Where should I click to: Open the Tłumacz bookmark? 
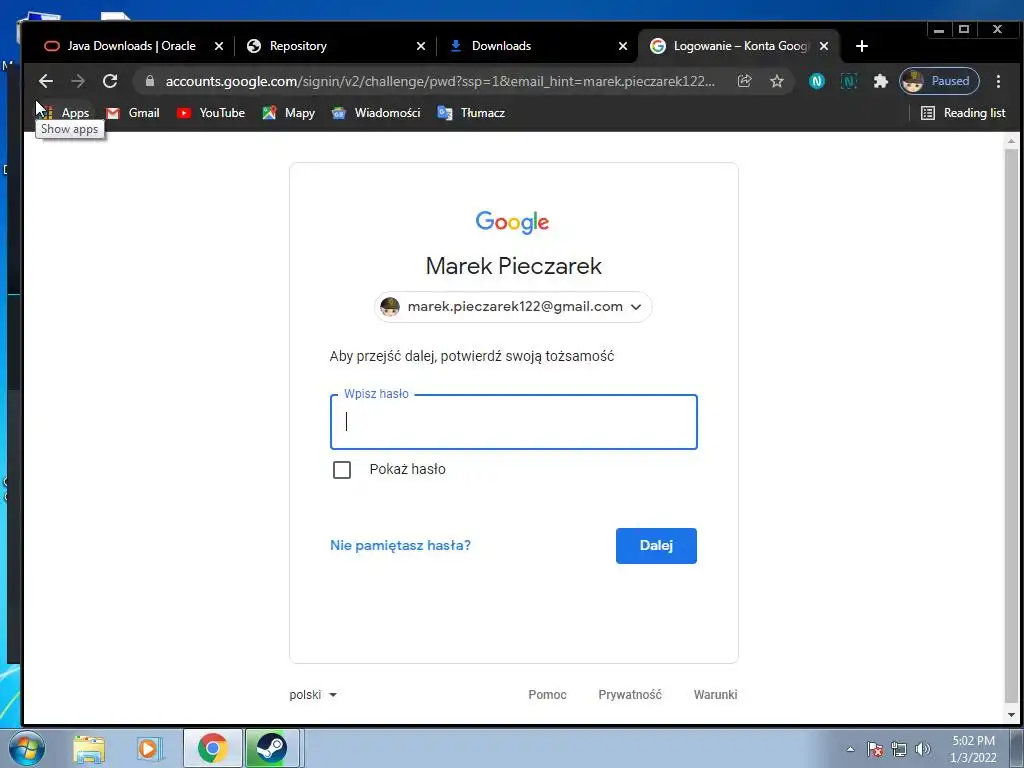tap(472, 113)
